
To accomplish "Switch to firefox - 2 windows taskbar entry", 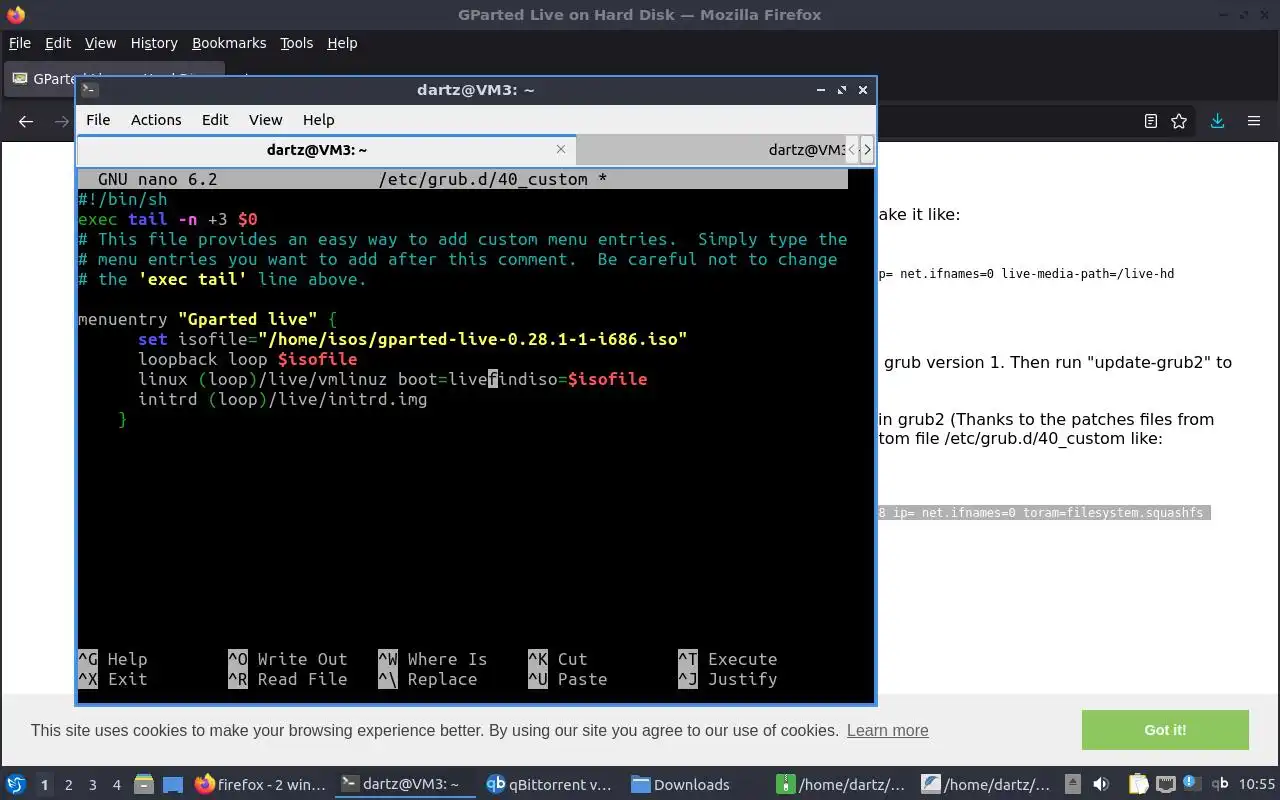I will (x=260, y=784).
